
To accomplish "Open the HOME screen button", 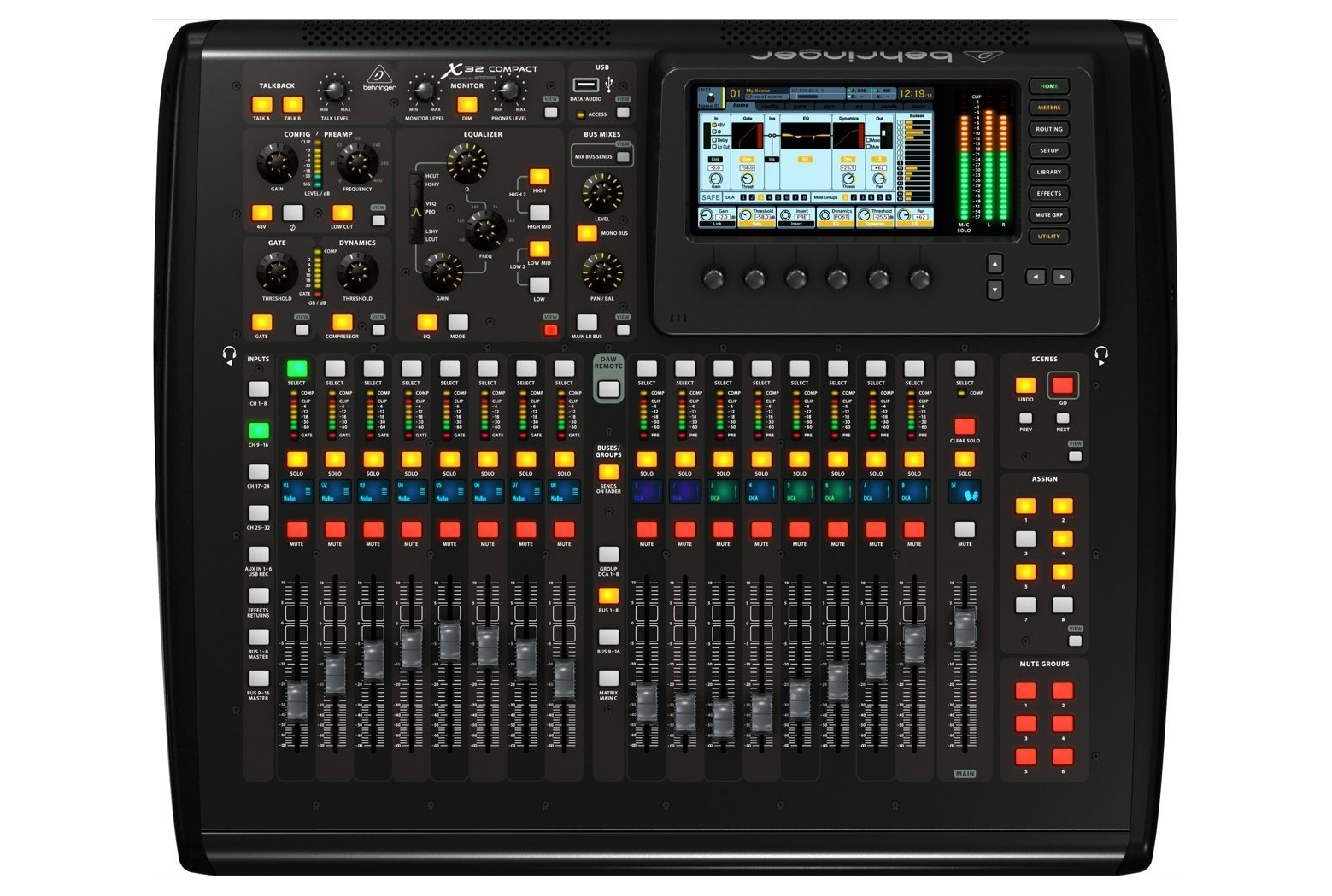I will tap(1048, 86).
